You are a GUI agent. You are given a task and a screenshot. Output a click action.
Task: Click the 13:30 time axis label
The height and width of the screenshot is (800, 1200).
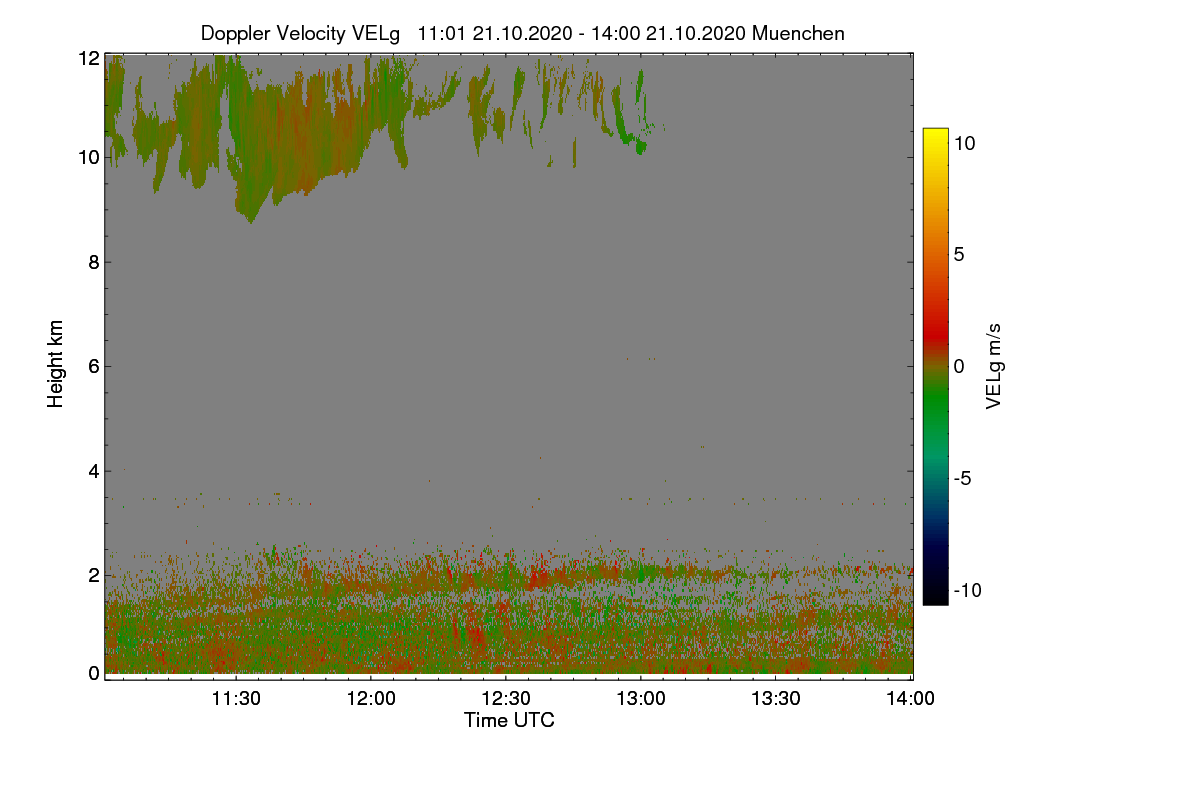click(775, 699)
